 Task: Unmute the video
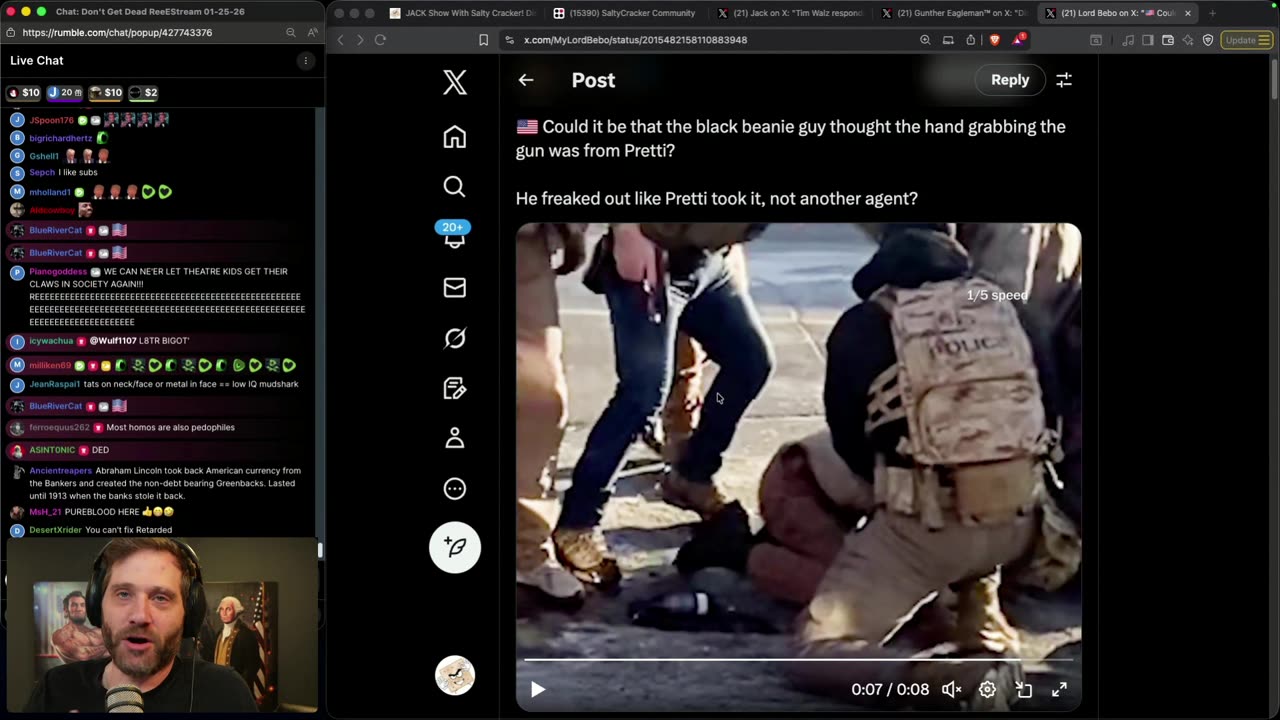tap(951, 689)
